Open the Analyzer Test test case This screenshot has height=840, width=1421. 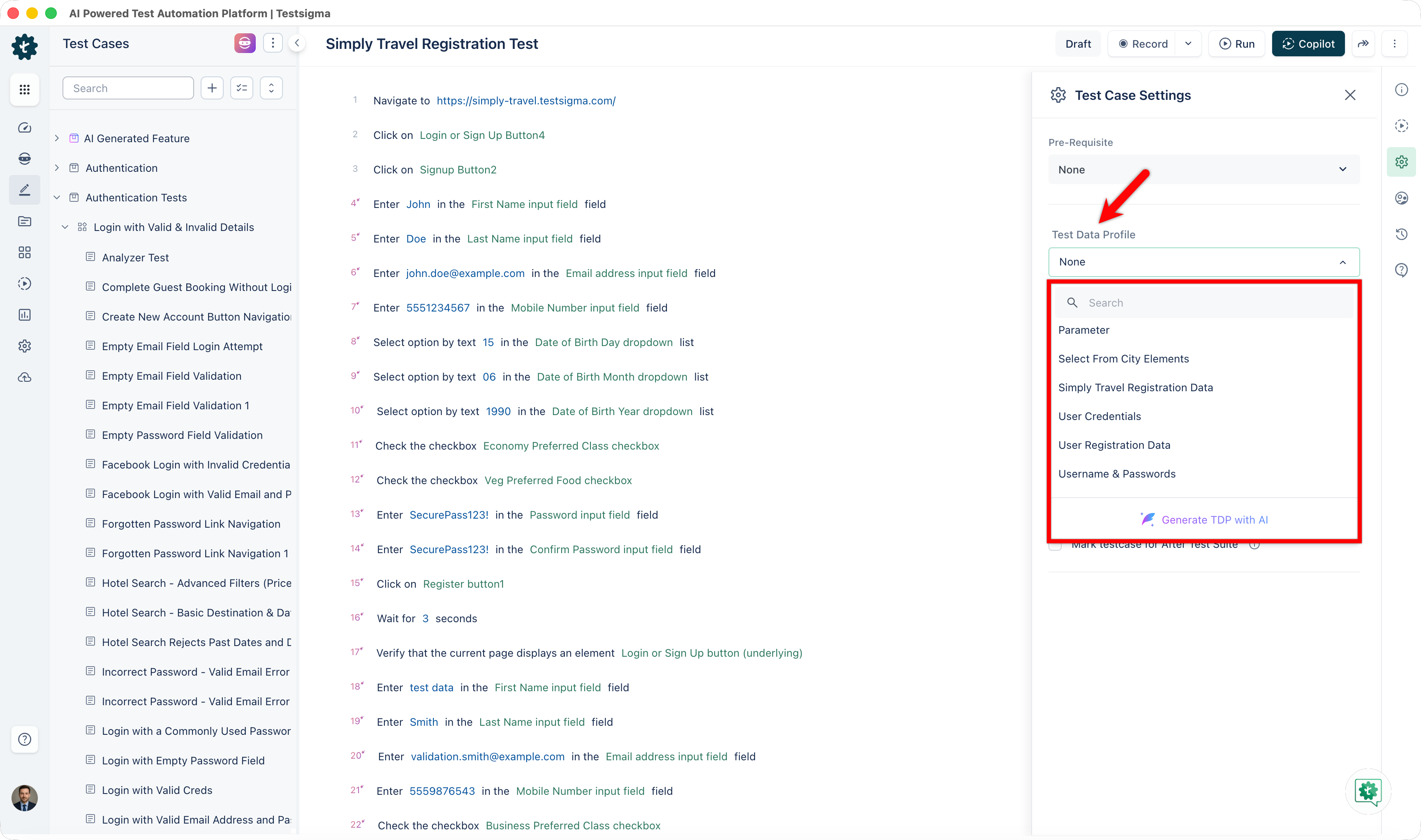pos(135,258)
